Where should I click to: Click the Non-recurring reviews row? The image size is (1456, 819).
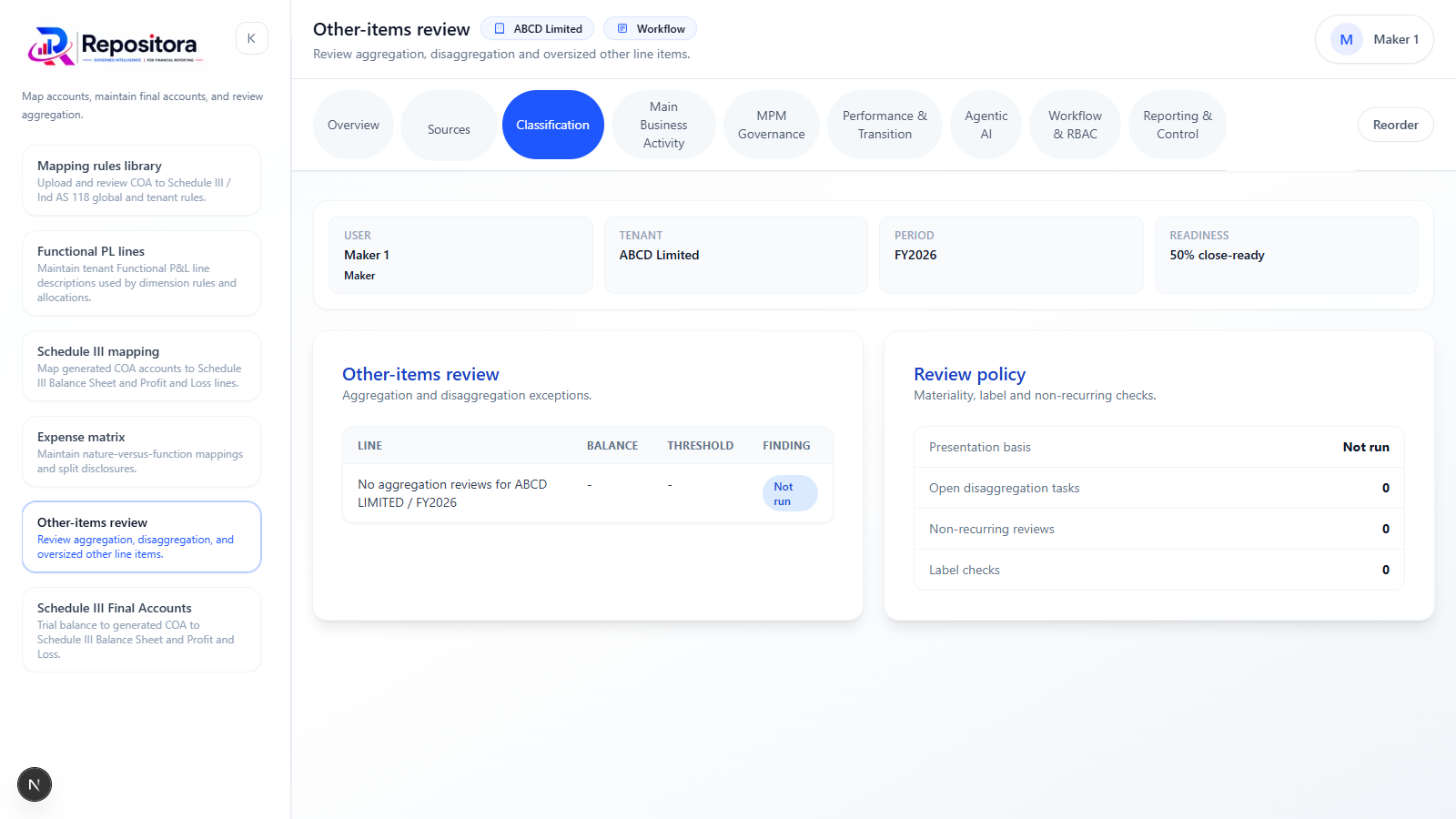coord(1159,529)
